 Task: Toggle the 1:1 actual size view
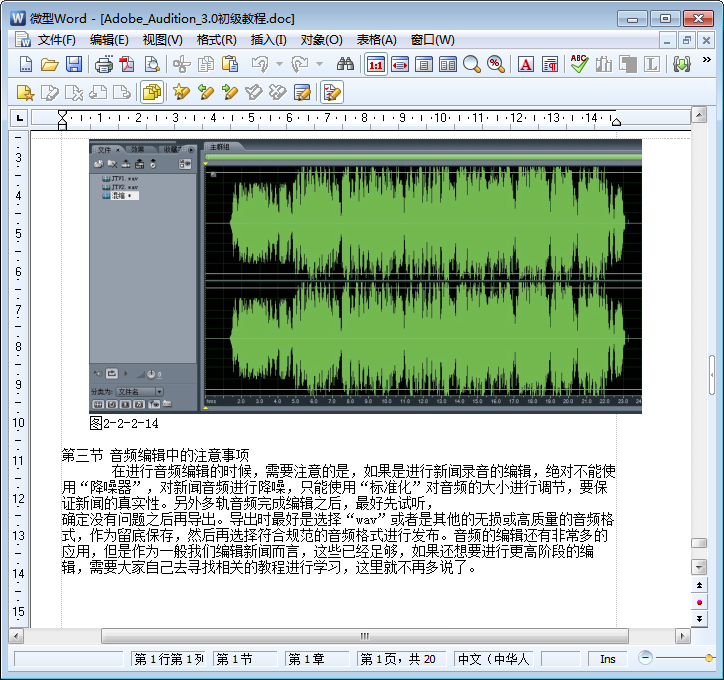pos(376,64)
